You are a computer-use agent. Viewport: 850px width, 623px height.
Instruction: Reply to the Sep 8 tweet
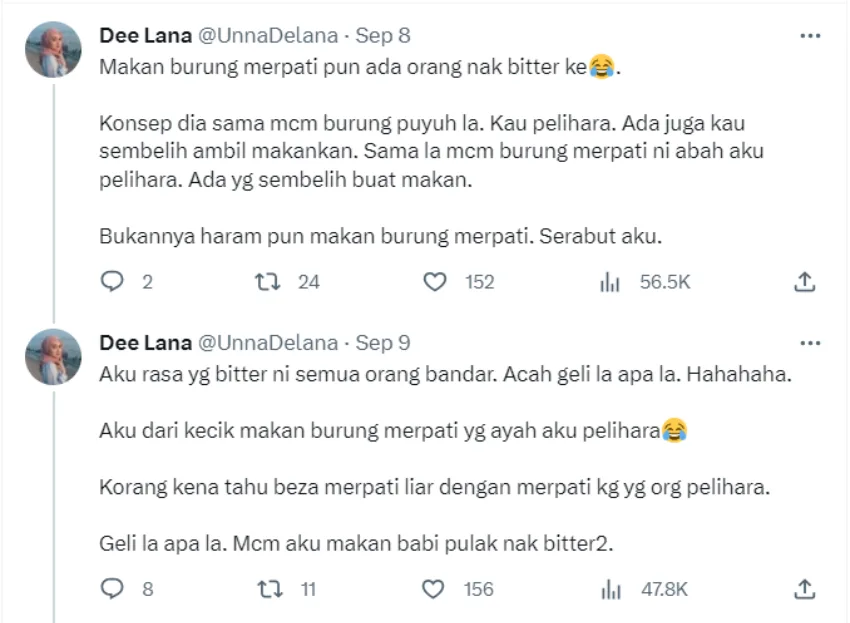(113, 282)
